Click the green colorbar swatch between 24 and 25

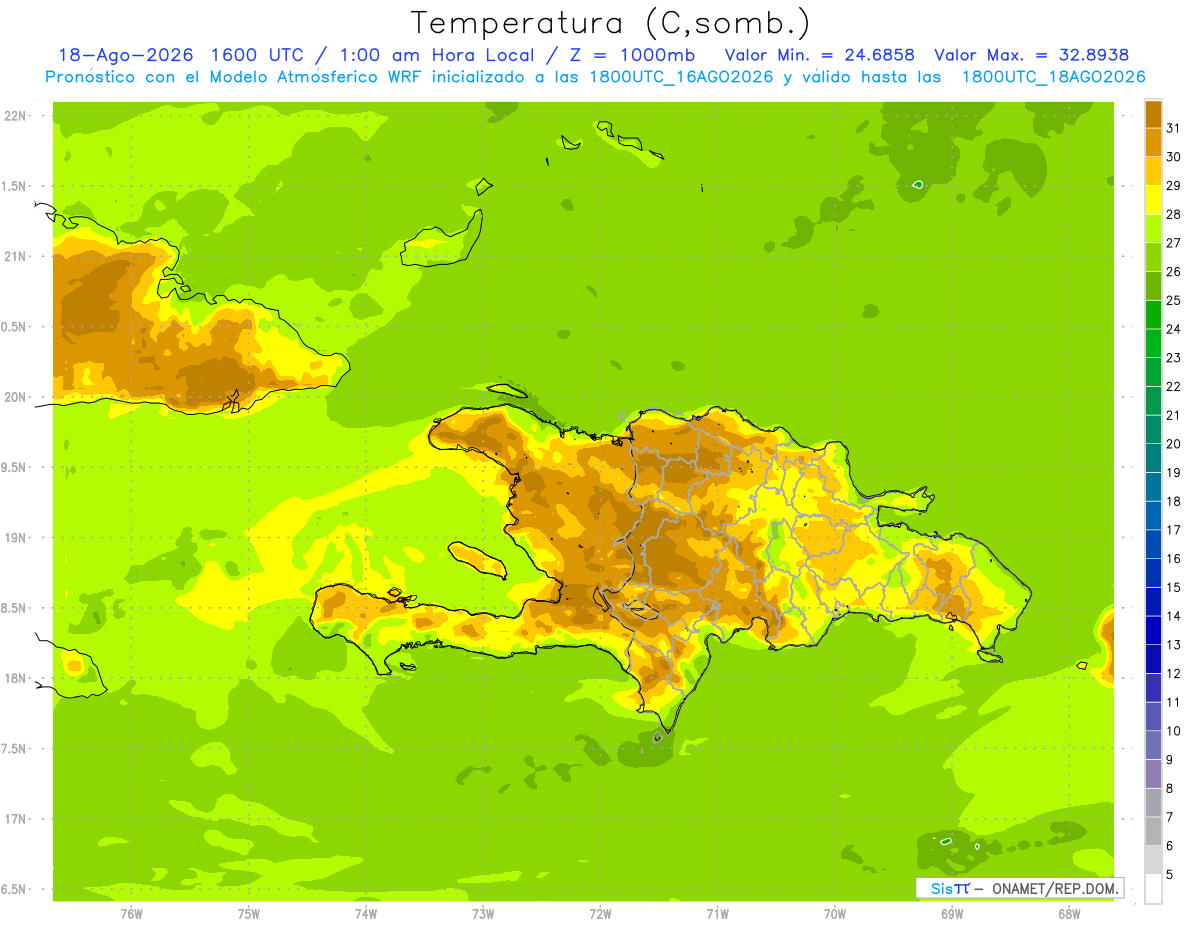(1153, 315)
